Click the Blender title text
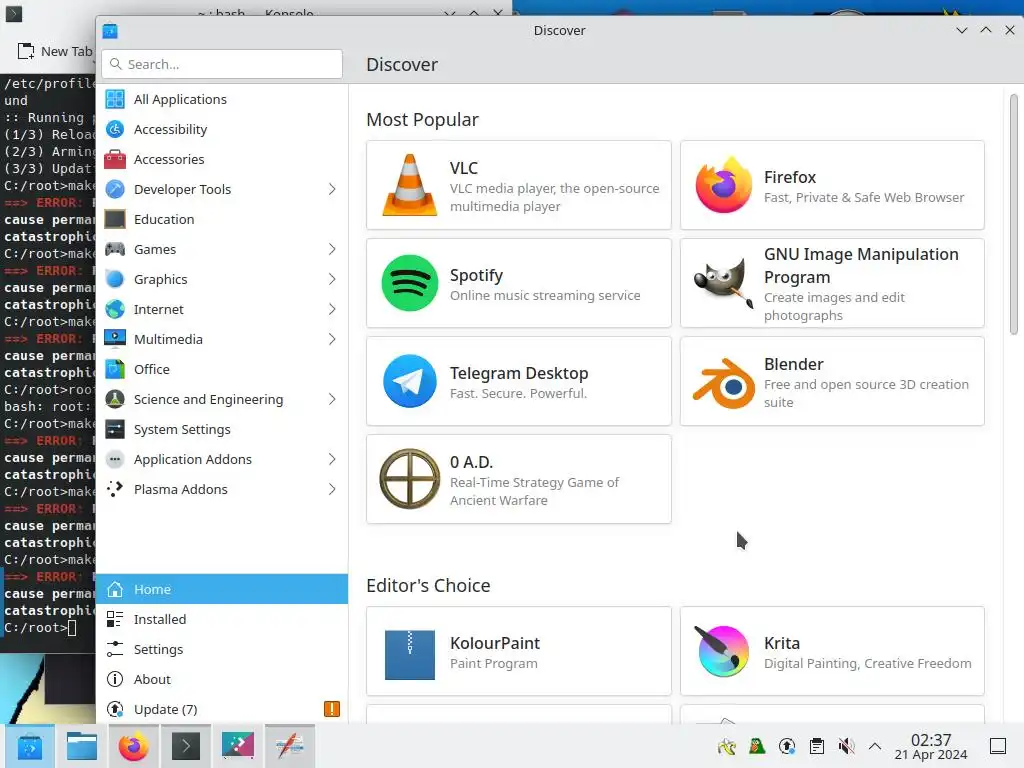 coord(793,364)
